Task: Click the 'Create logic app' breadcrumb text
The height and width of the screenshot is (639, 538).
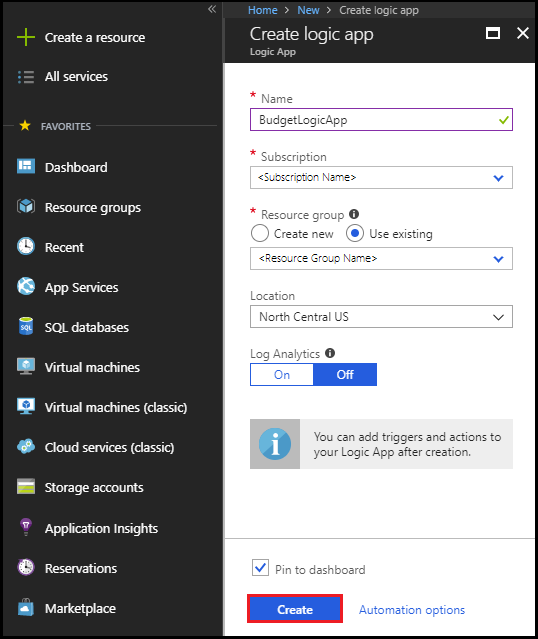Action: pyautogui.click(x=379, y=10)
